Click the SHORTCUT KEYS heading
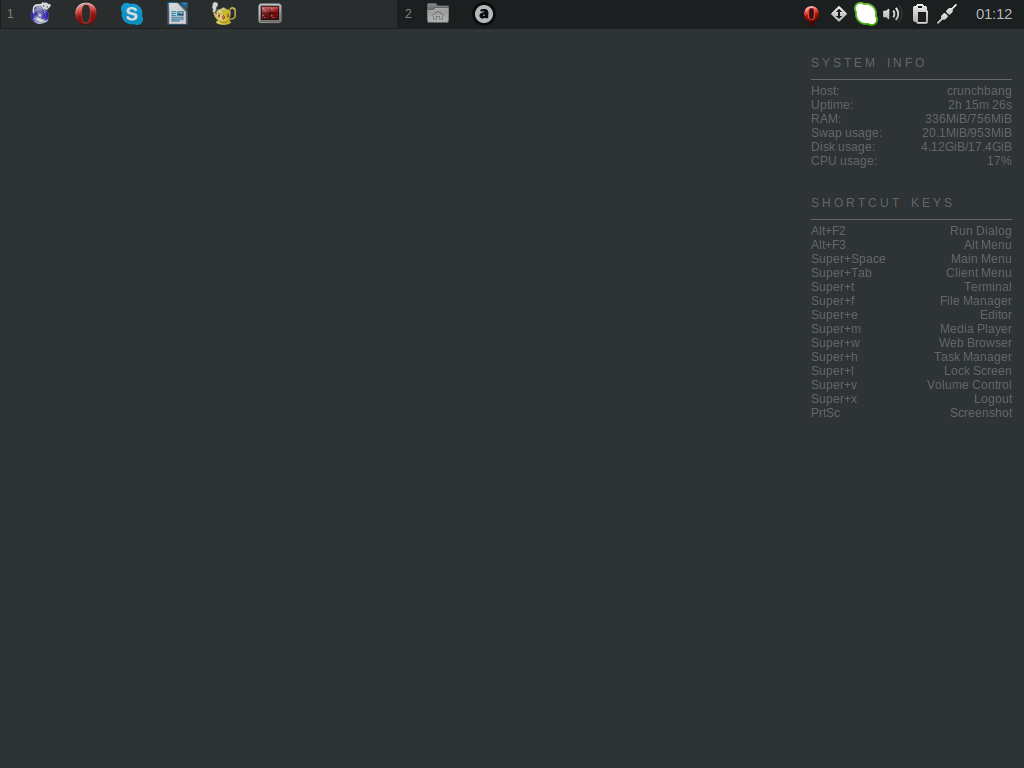The image size is (1024, 768). click(882, 202)
